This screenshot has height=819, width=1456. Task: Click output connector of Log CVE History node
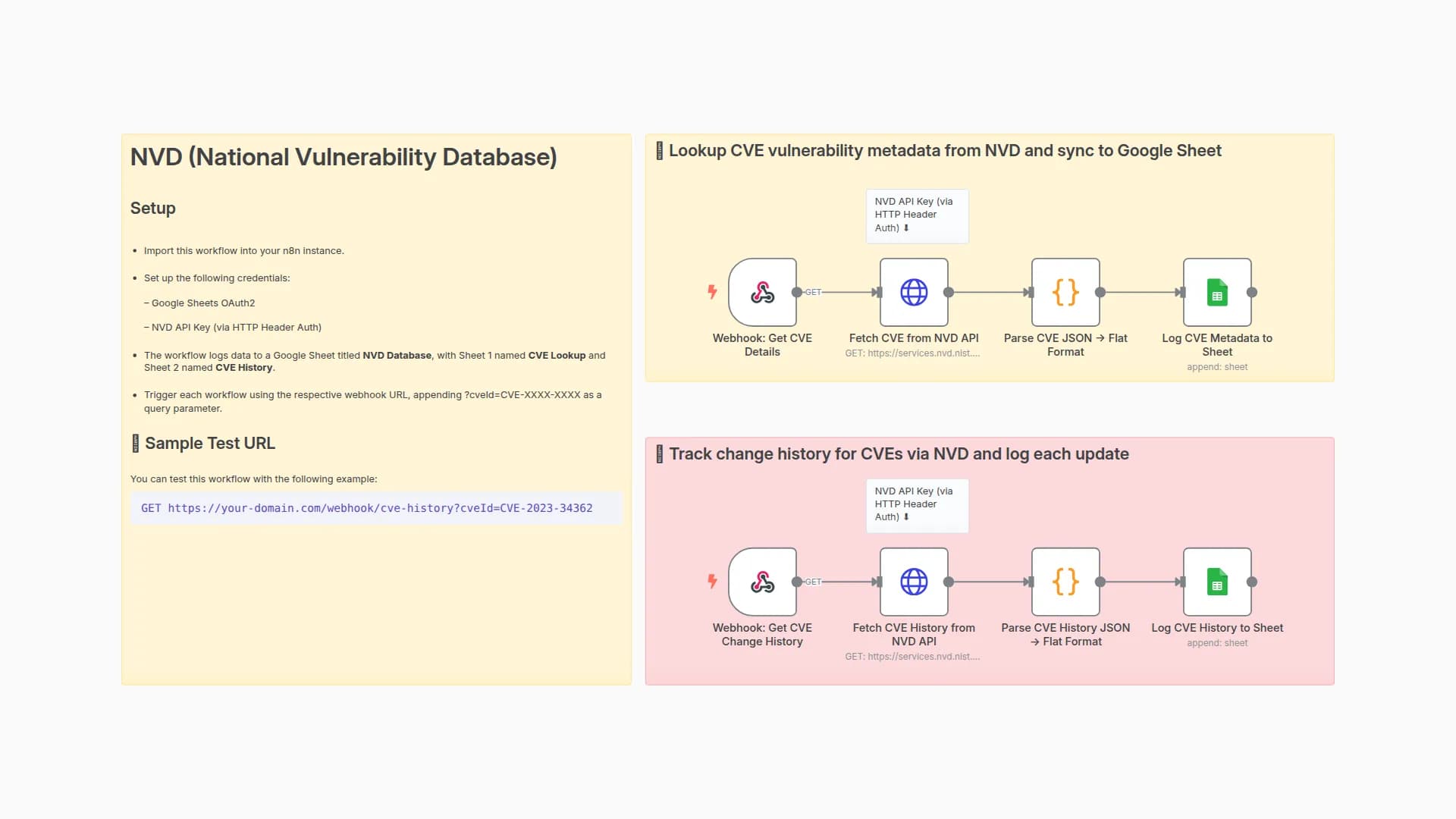(1252, 582)
